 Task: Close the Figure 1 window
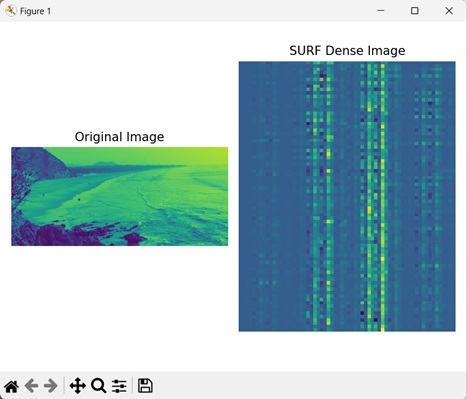point(449,11)
